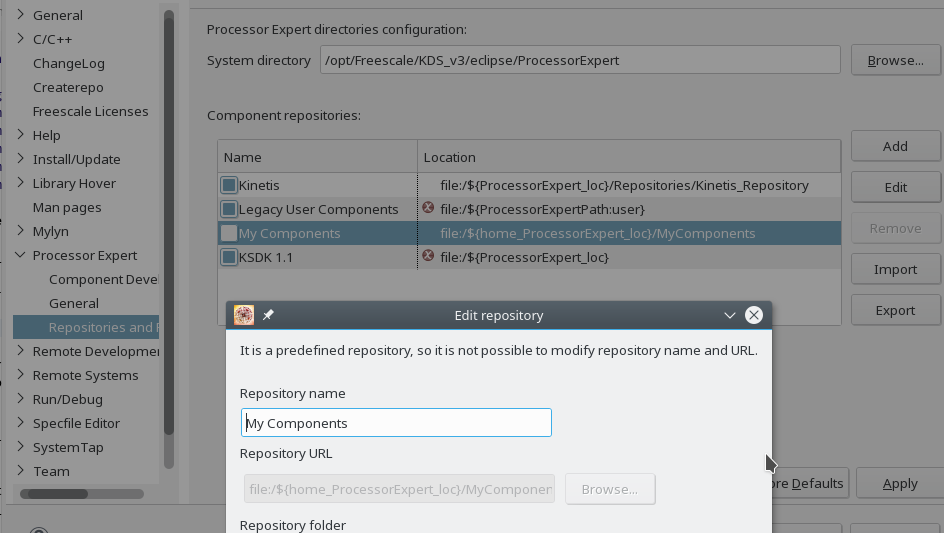Toggle the KSDK 1.1 repository checkbox

229,257
